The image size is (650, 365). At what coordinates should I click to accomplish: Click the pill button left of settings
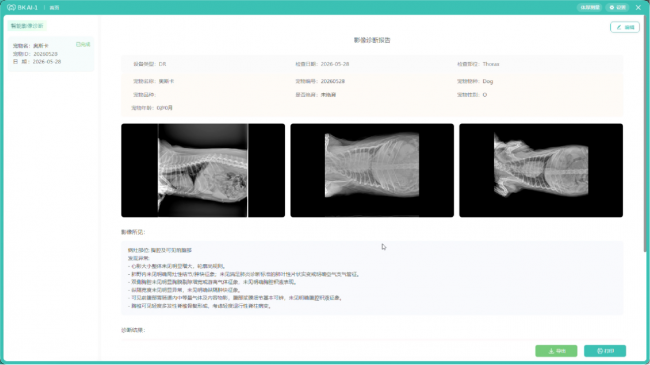point(590,7)
